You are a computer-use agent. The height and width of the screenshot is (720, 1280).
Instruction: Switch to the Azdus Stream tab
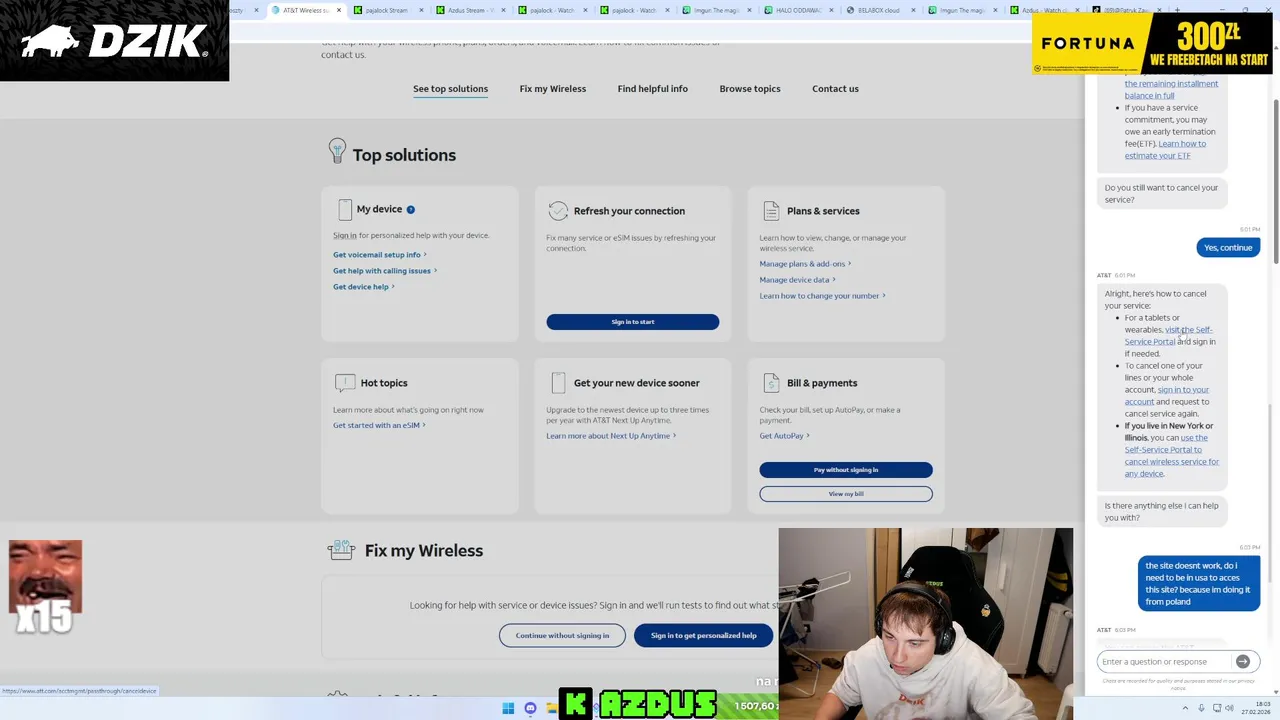(x=468, y=10)
